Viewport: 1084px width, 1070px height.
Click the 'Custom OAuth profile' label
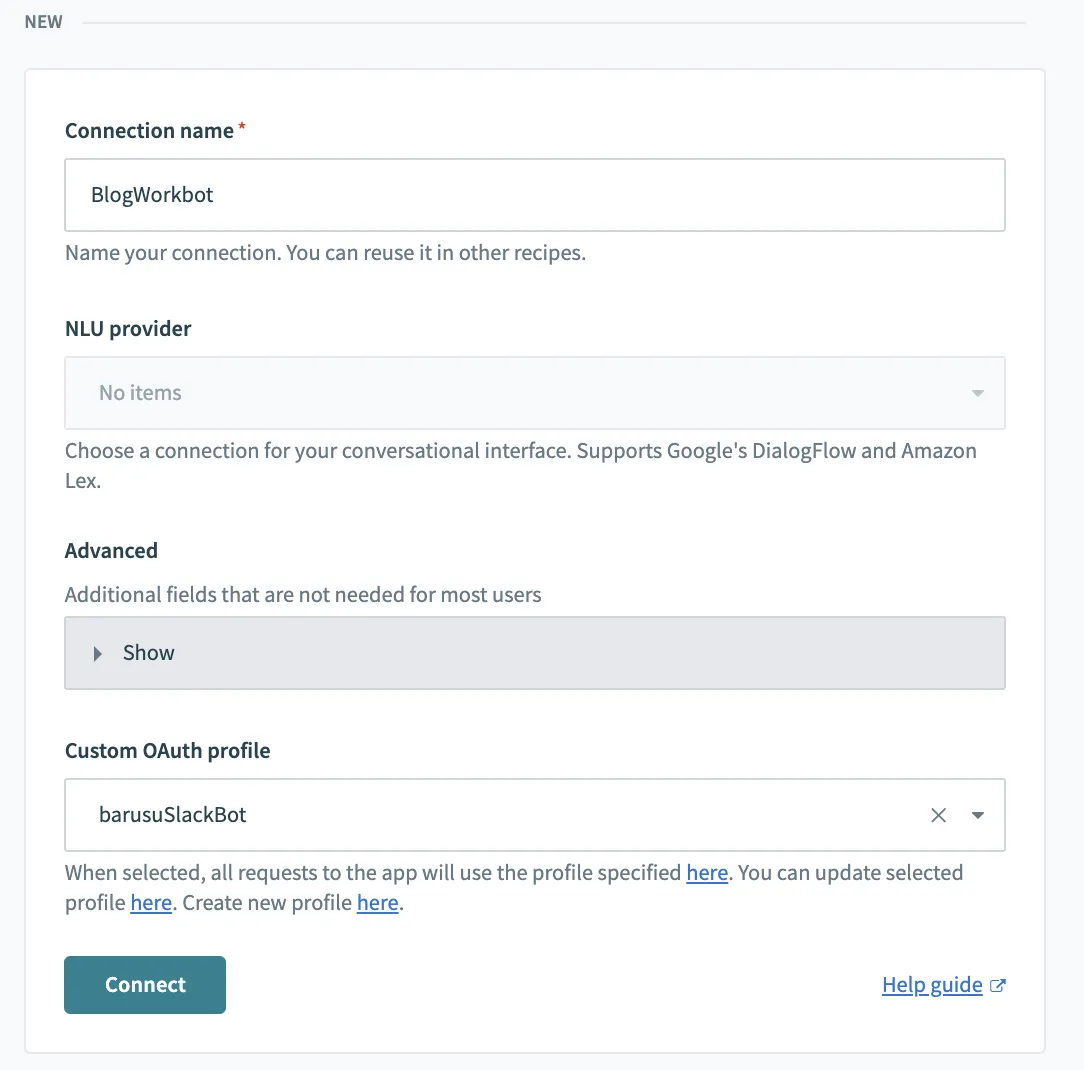click(167, 750)
